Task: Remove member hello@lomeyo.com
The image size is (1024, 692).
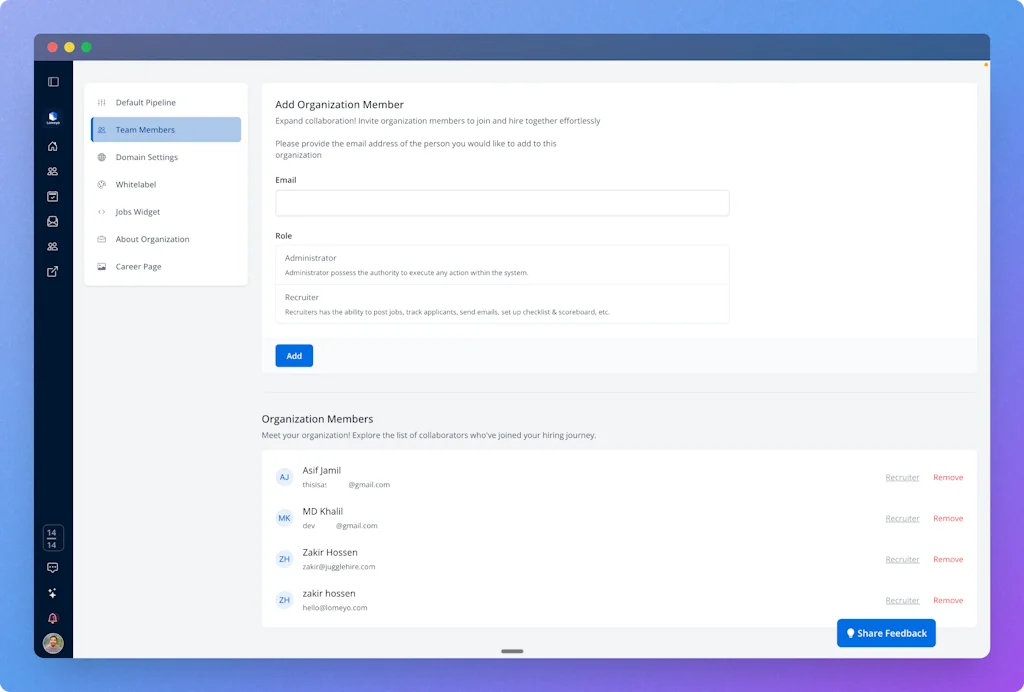Action: 948,601
